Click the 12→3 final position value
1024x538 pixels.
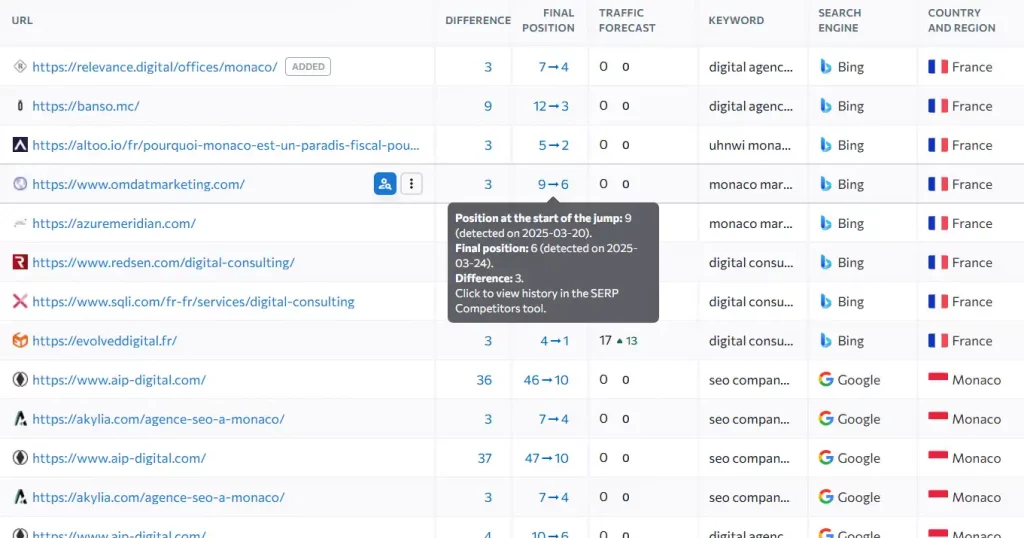(x=551, y=106)
